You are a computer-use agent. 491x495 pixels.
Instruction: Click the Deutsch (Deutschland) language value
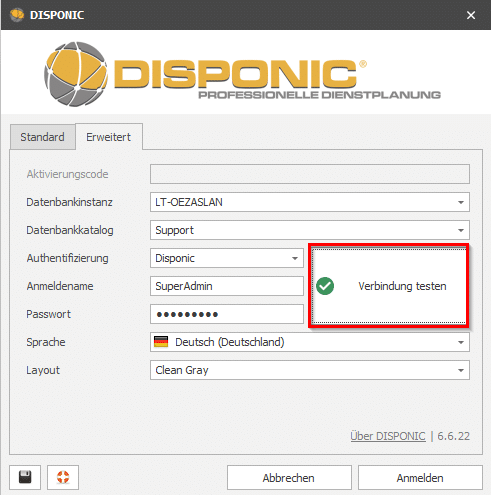point(230,342)
